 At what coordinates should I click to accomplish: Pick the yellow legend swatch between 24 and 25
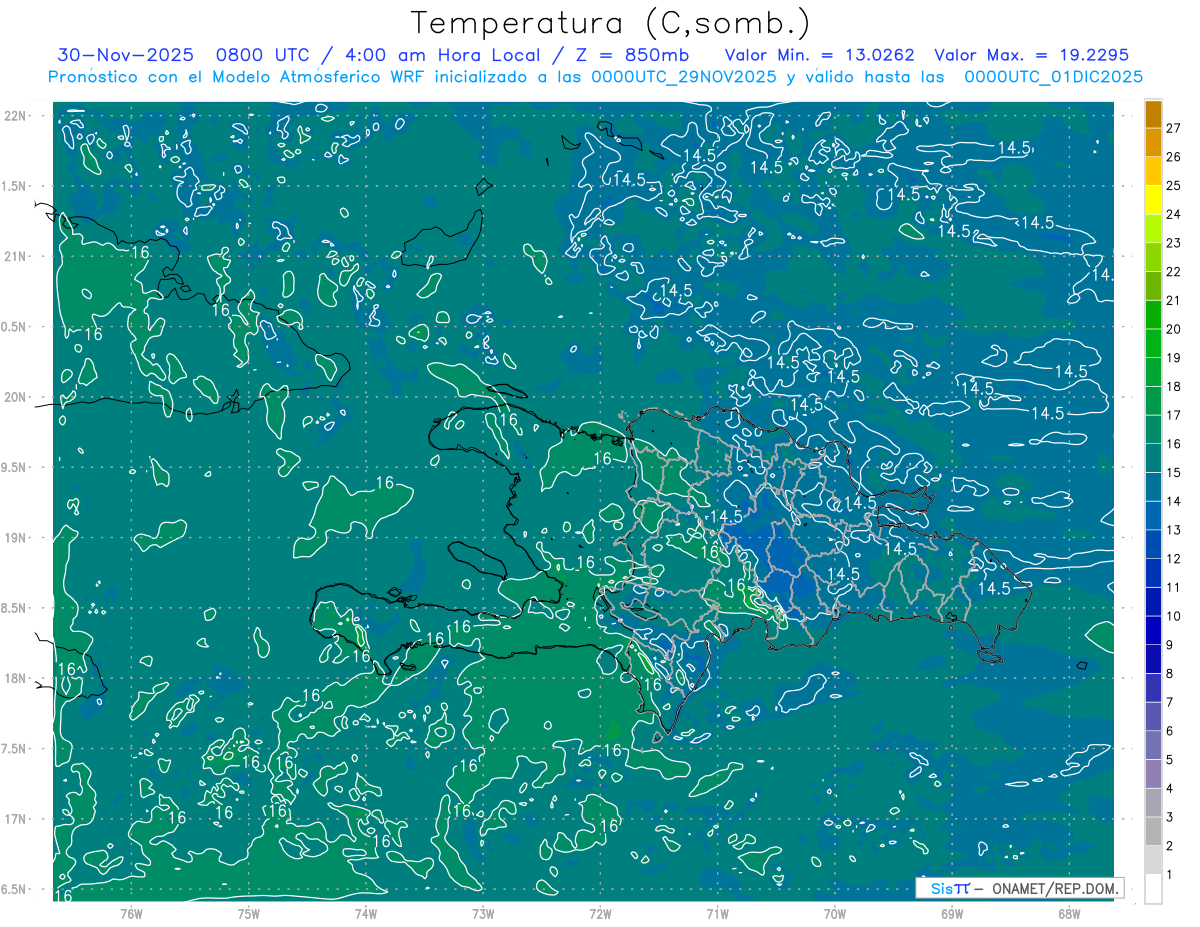(x=1153, y=201)
